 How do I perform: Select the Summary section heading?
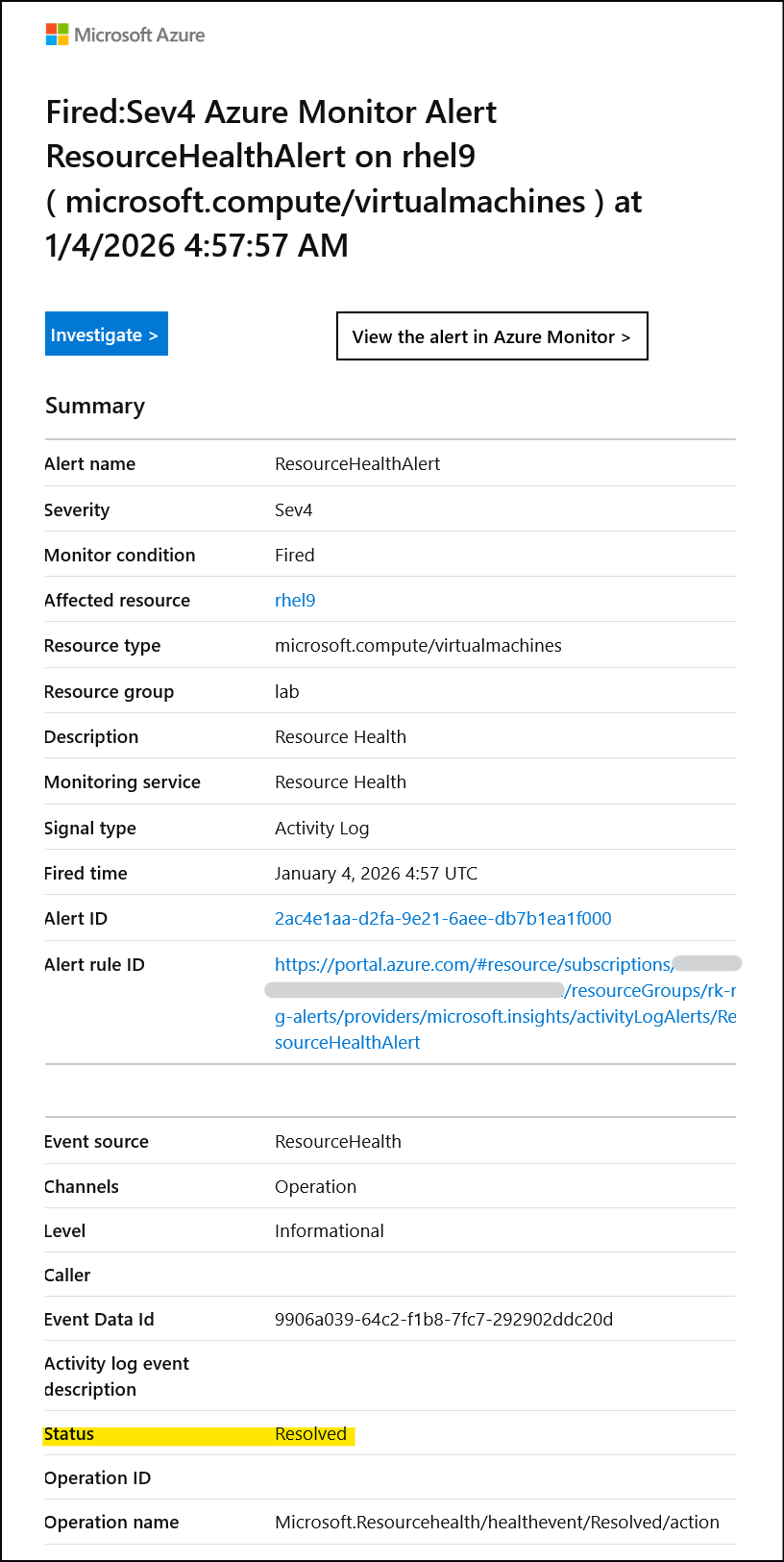(95, 406)
